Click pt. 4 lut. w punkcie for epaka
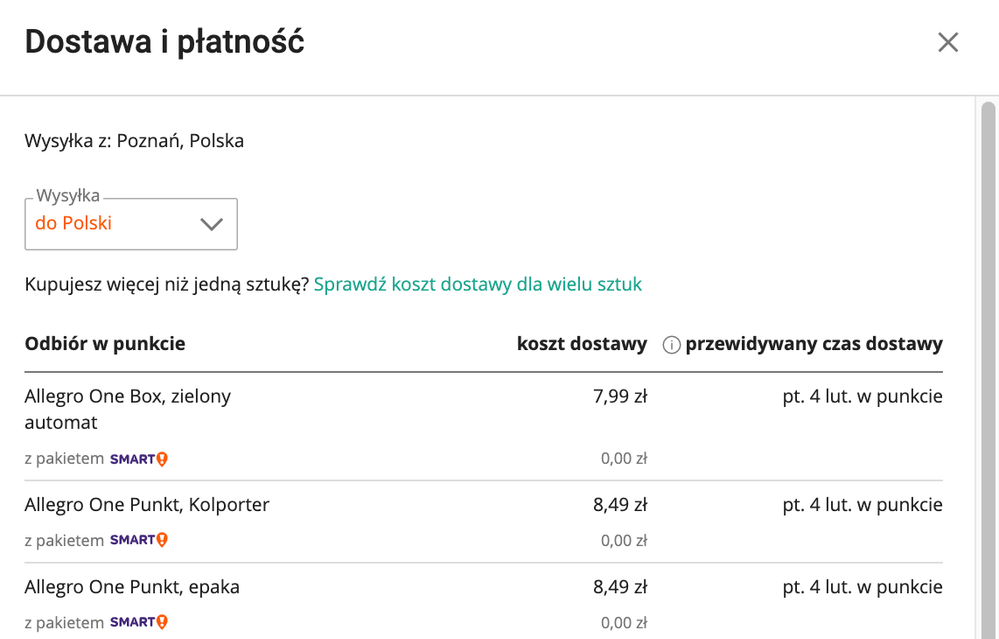Image resolution: width=999 pixels, height=639 pixels. (863, 587)
